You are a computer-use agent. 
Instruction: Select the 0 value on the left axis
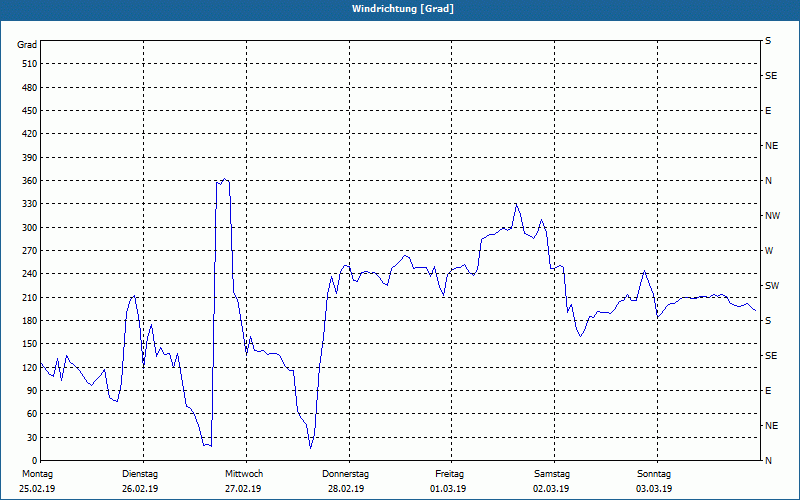point(34,461)
